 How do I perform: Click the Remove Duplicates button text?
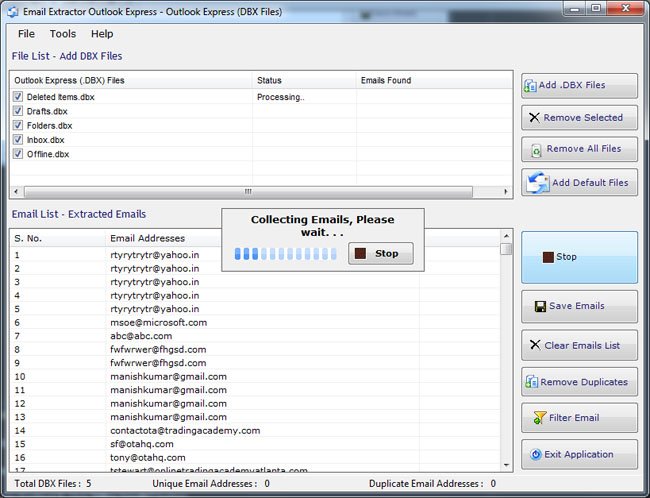point(584,382)
